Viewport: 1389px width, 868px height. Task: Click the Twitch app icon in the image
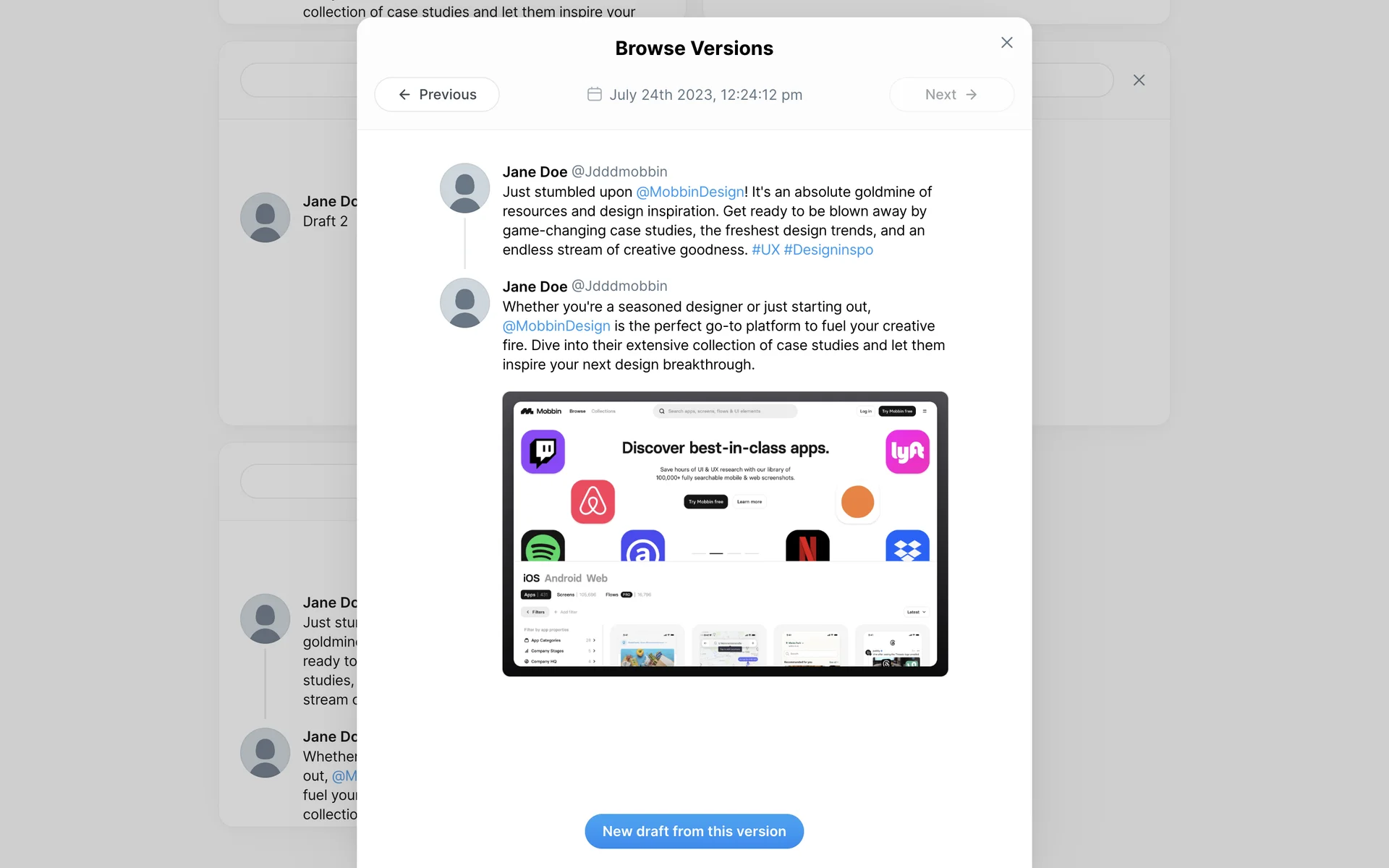pos(543,452)
